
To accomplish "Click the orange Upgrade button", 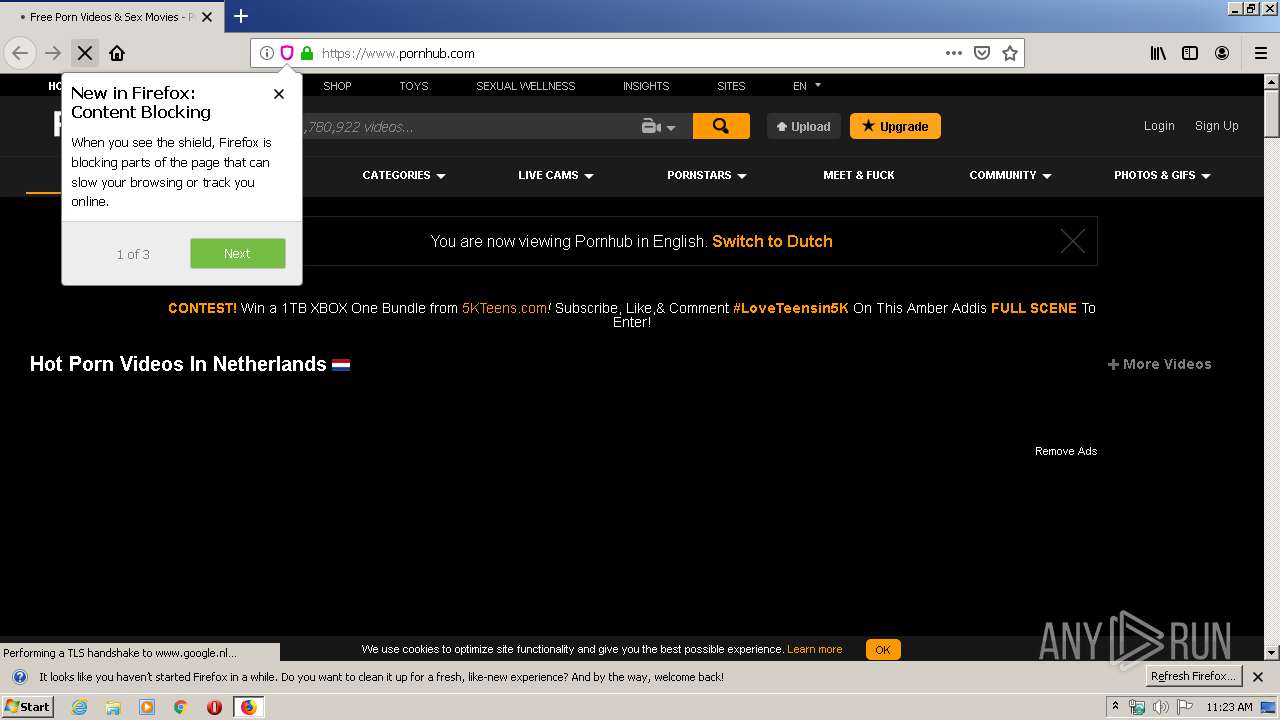I will (895, 126).
